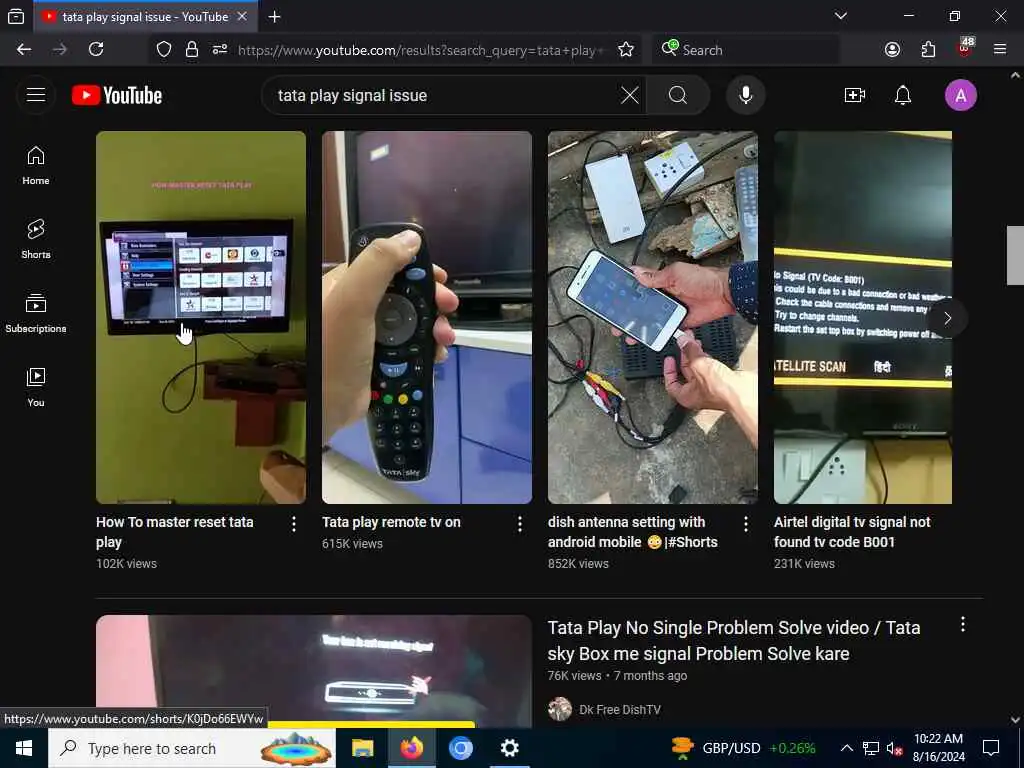Click the Dk Free DishTV channel avatar
Screen dimensions: 1024x768
560,709
